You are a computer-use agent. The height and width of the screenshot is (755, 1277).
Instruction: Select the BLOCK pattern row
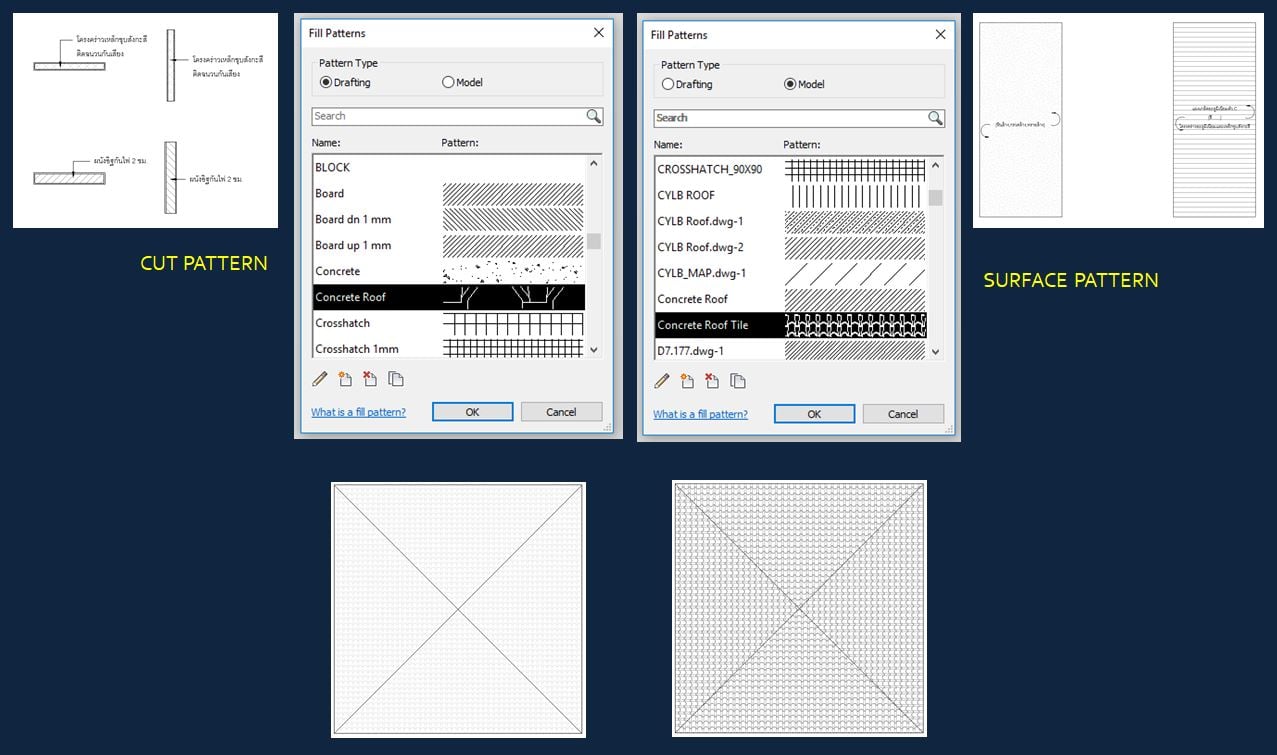[x=449, y=167]
